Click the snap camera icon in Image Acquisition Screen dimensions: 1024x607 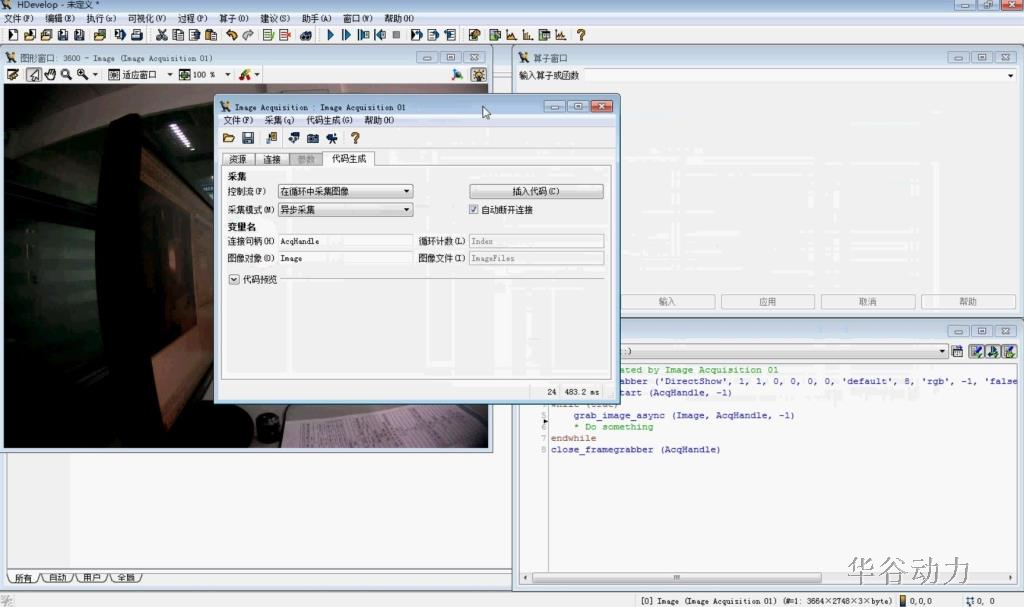click(x=313, y=138)
